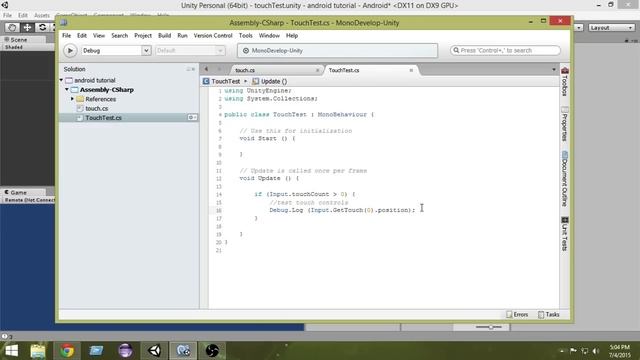Open touch.cs in the solution tree

pyautogui.click(x=97, y=109)
